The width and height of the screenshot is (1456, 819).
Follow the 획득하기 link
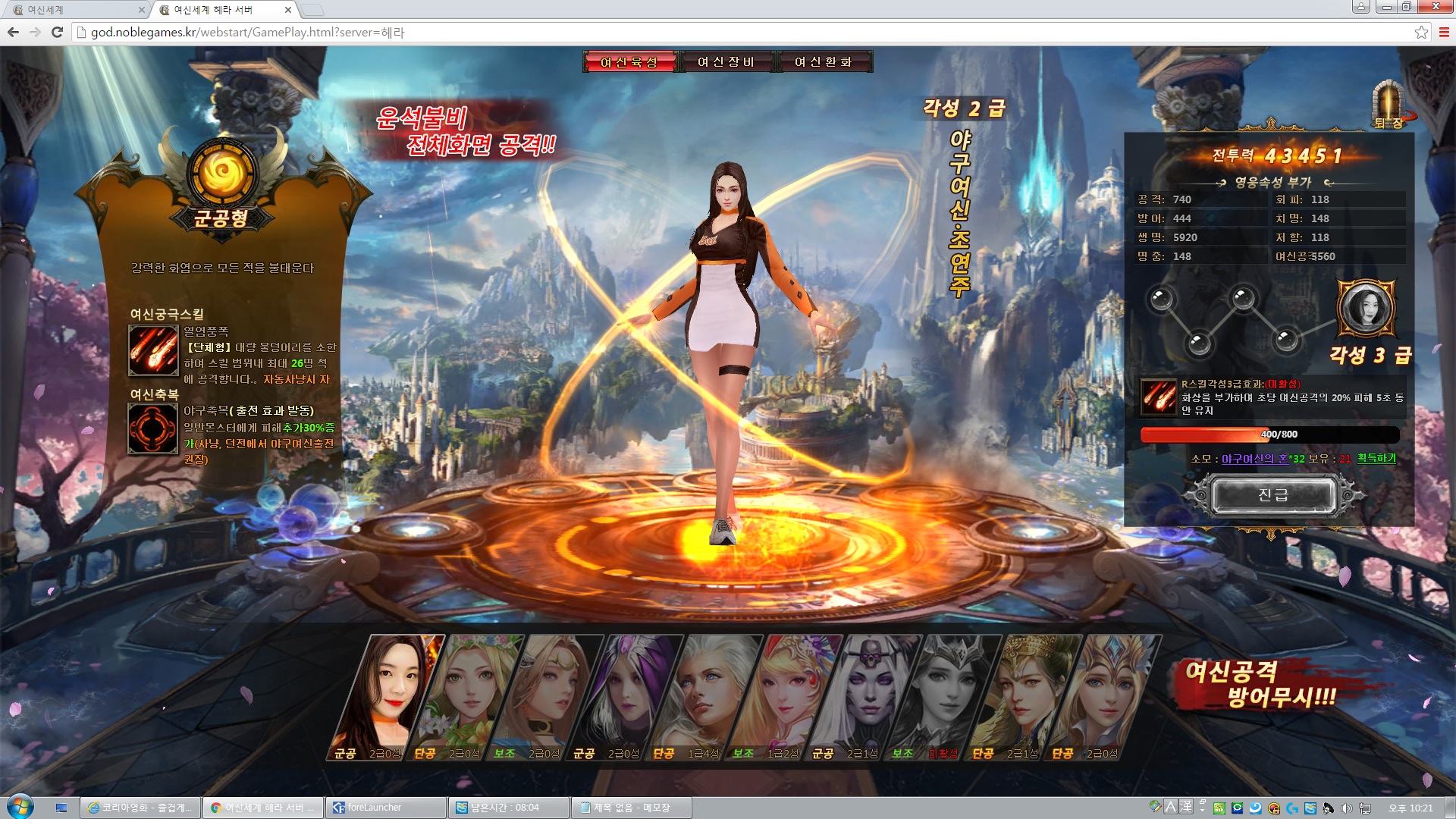tap(1376, 458)
